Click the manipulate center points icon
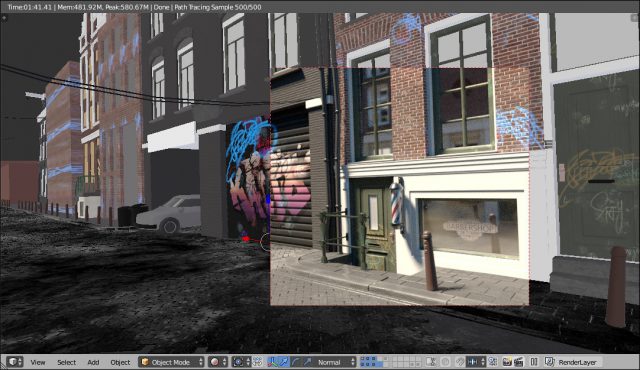Image resolution: width=640 pixels, height=370 pixels. 258,362
